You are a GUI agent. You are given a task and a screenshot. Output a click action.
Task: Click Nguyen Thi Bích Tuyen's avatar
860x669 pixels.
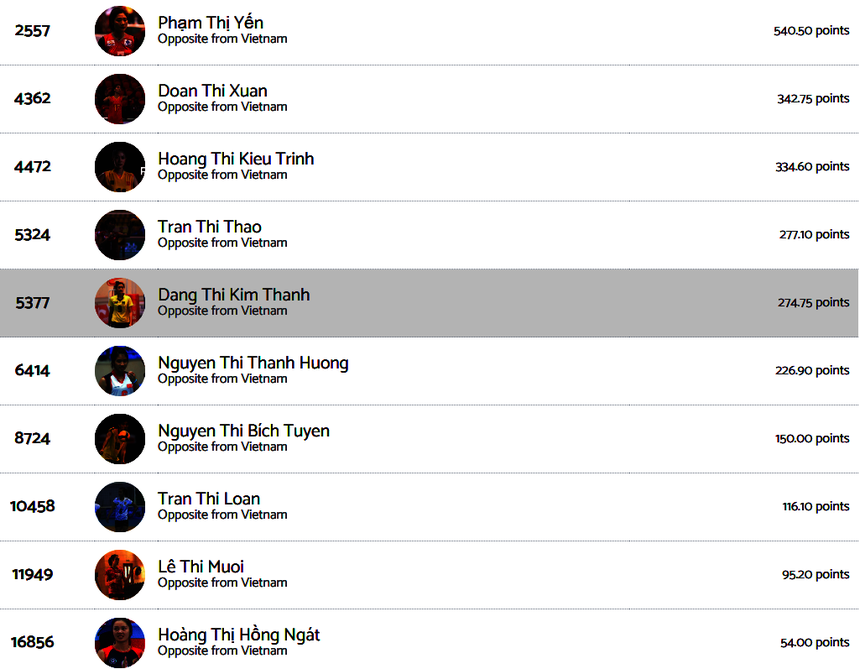pyautogui.click(x=120, y=439)
